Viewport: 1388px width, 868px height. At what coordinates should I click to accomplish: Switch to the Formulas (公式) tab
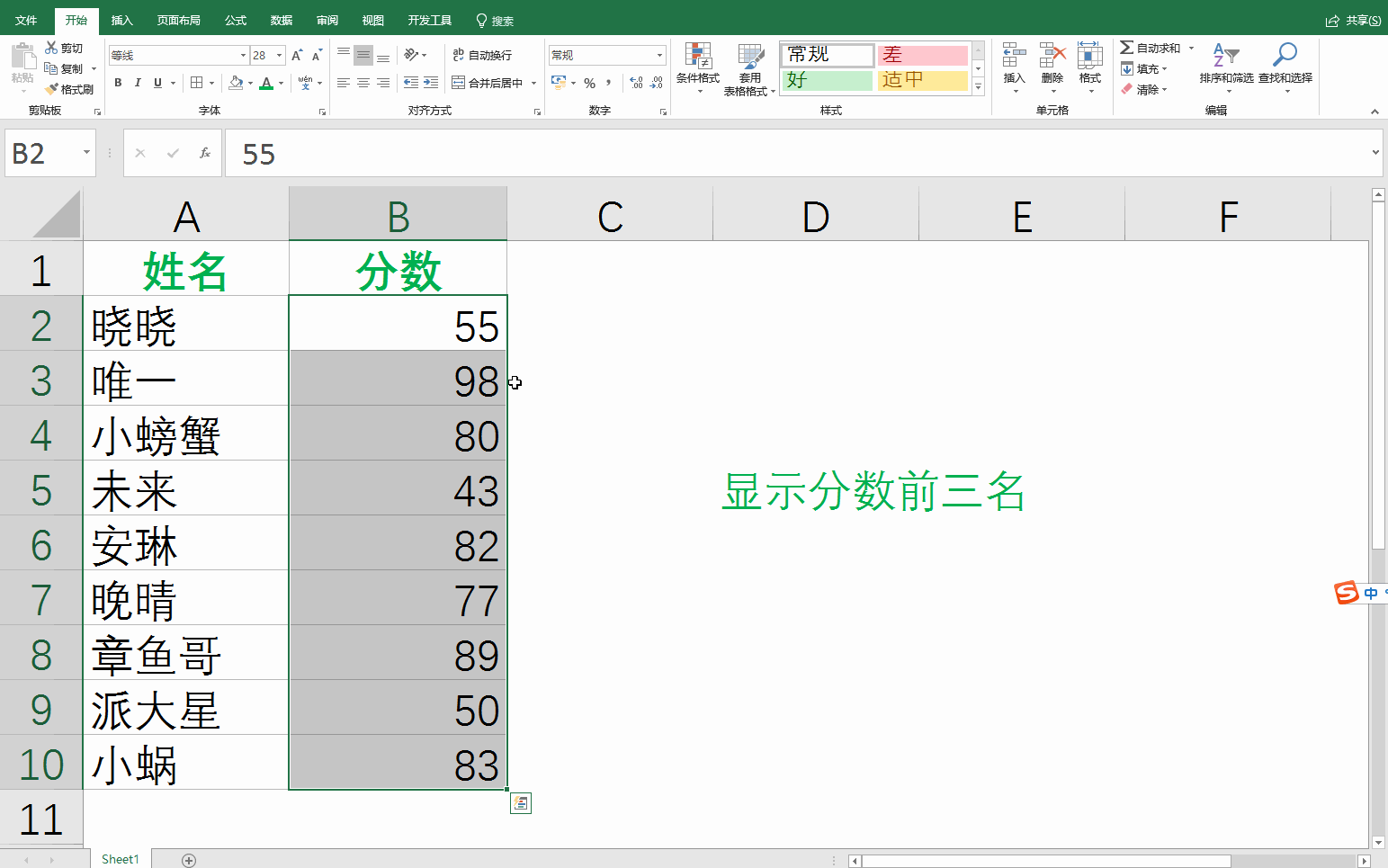[x=236, y=20]
